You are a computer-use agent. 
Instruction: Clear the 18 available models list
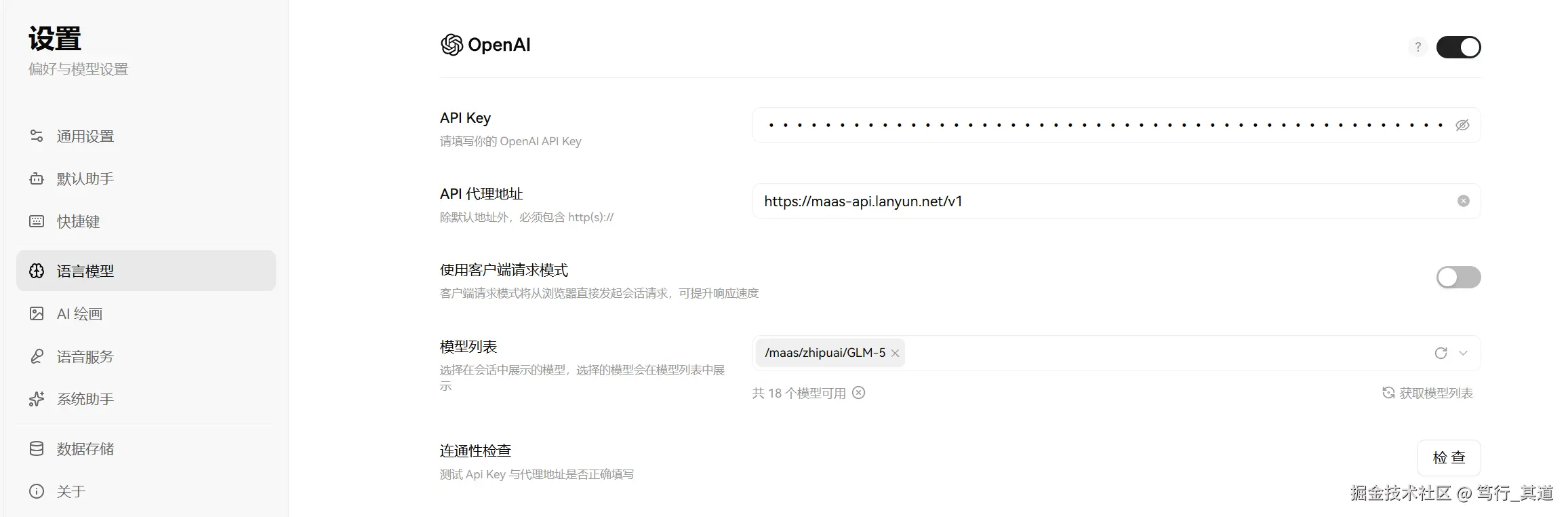pos(858,393)
